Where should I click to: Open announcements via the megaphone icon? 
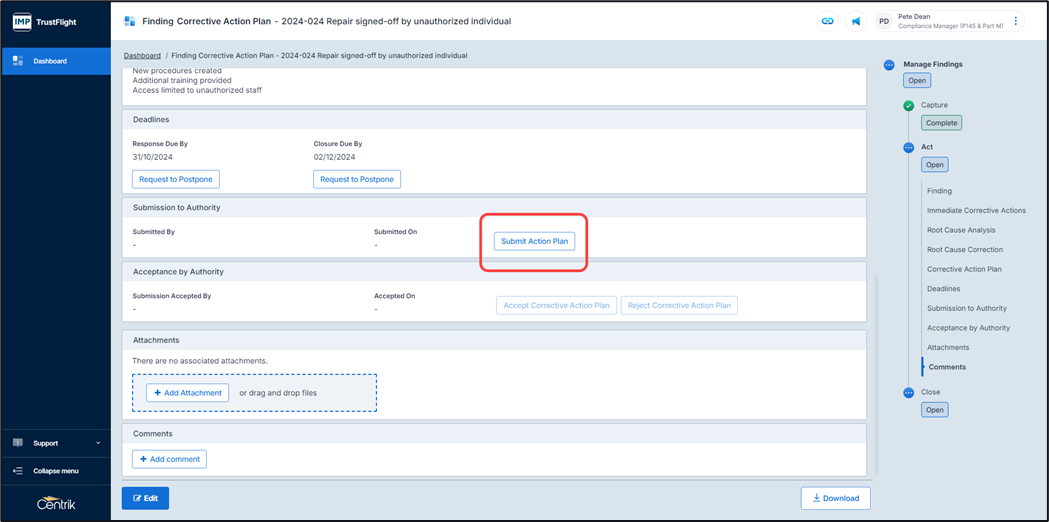click(856, 21)
